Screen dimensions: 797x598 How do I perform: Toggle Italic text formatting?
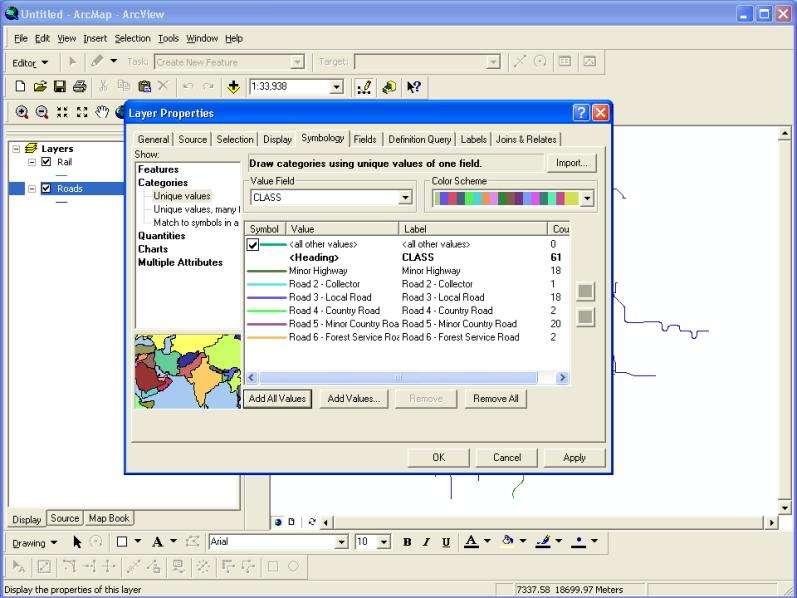426,542
